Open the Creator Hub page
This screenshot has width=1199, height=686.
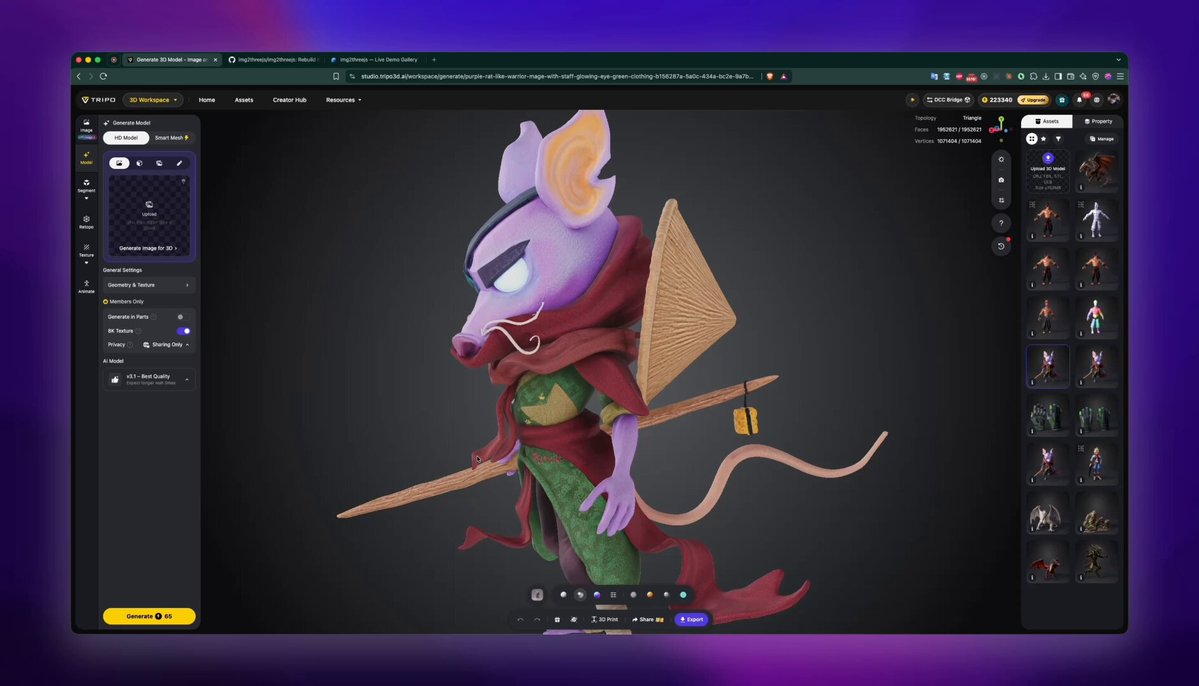click(289, 99)
